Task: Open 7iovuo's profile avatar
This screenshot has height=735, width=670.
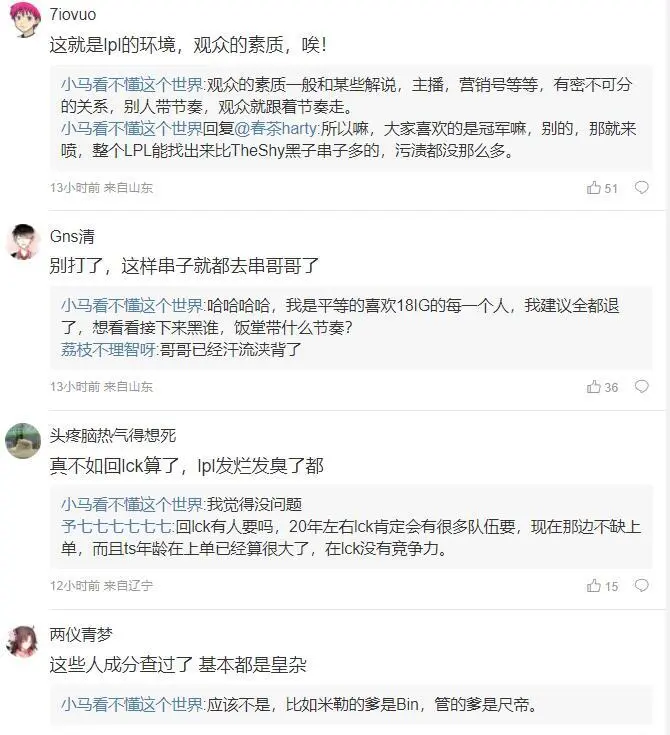Action: pyautogui.click(x=23, y=20)
